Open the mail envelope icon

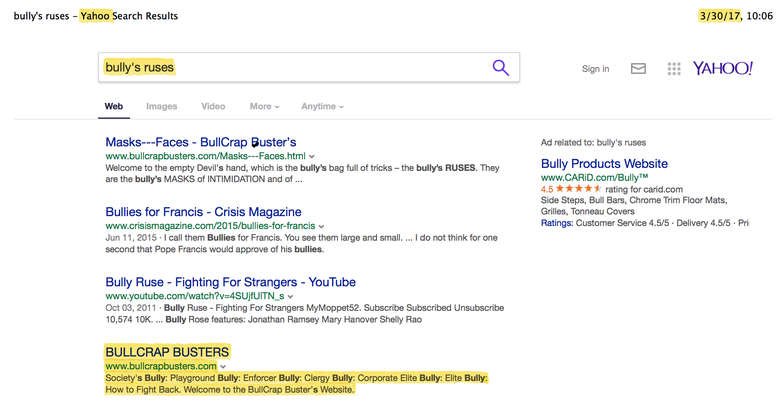638,68
